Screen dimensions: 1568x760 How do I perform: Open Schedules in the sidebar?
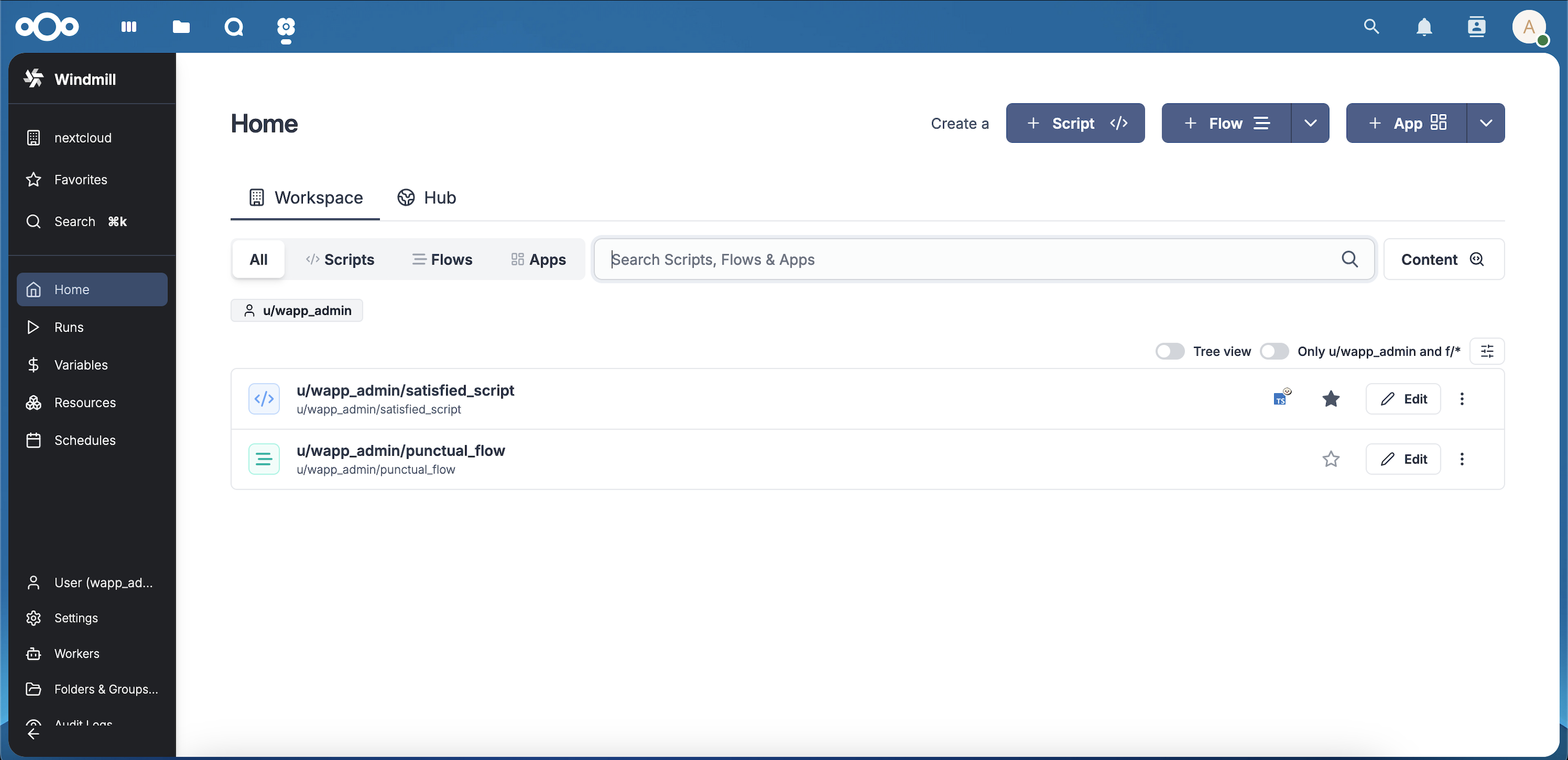click(x=84, y=440)
